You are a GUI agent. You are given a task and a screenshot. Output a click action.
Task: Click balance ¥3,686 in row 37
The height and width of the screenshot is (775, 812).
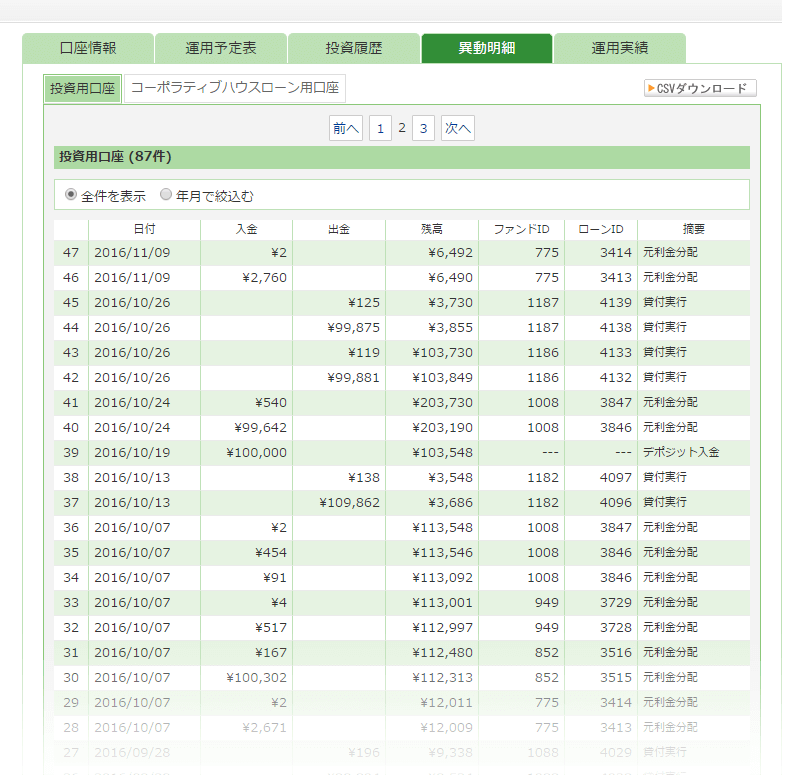pyautogui.click(x=451, y=503)
